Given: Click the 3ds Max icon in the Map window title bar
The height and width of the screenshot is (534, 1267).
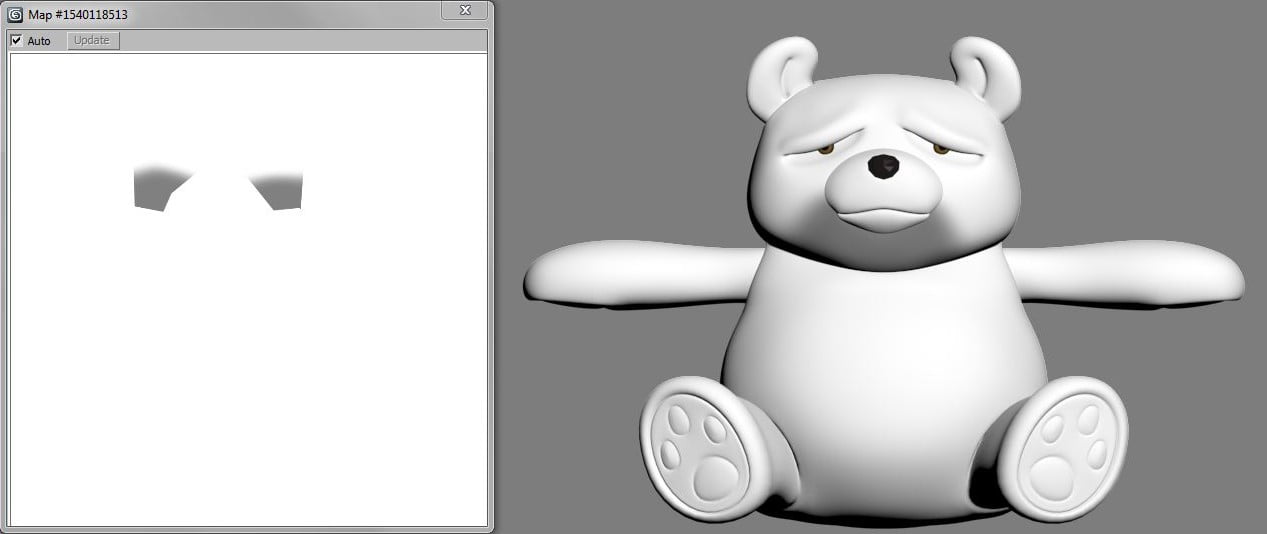Looking at the screenshot, I should (15, 14).
